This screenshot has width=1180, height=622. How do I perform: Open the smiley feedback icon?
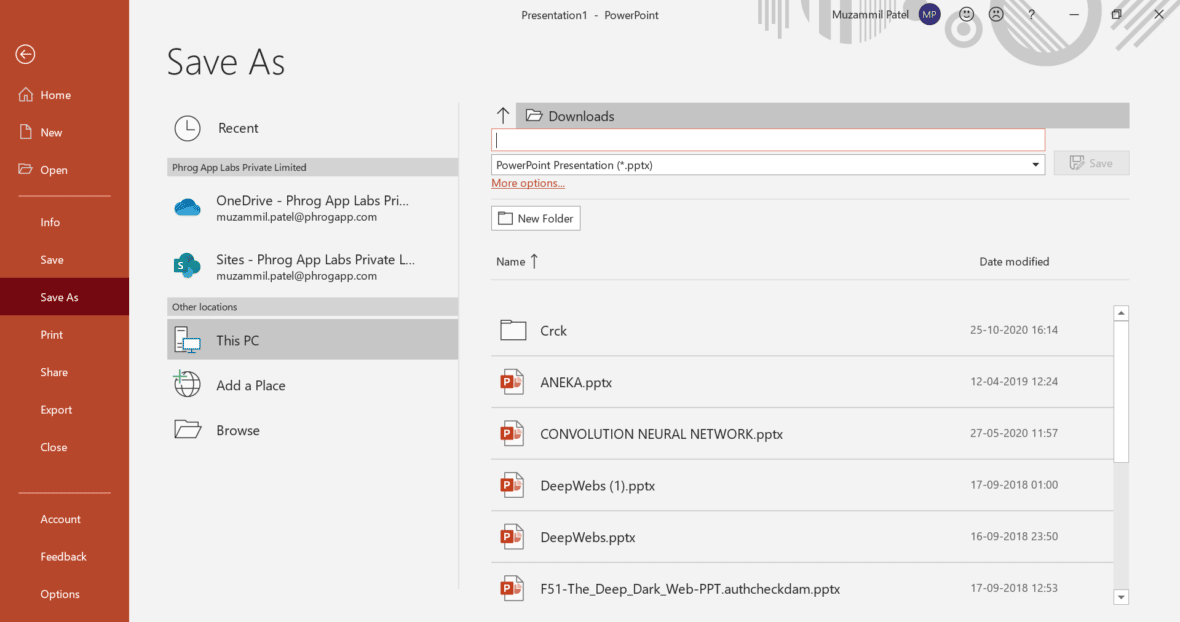966,14
